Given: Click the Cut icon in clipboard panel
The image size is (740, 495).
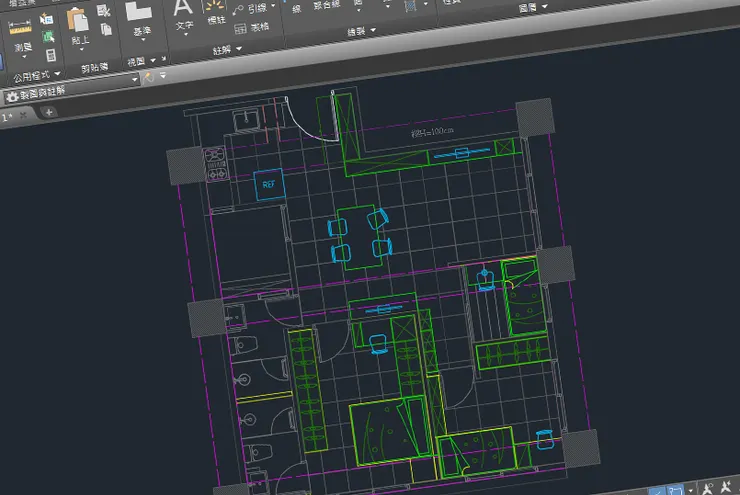Looking at the screenshot, I should 103,10.
